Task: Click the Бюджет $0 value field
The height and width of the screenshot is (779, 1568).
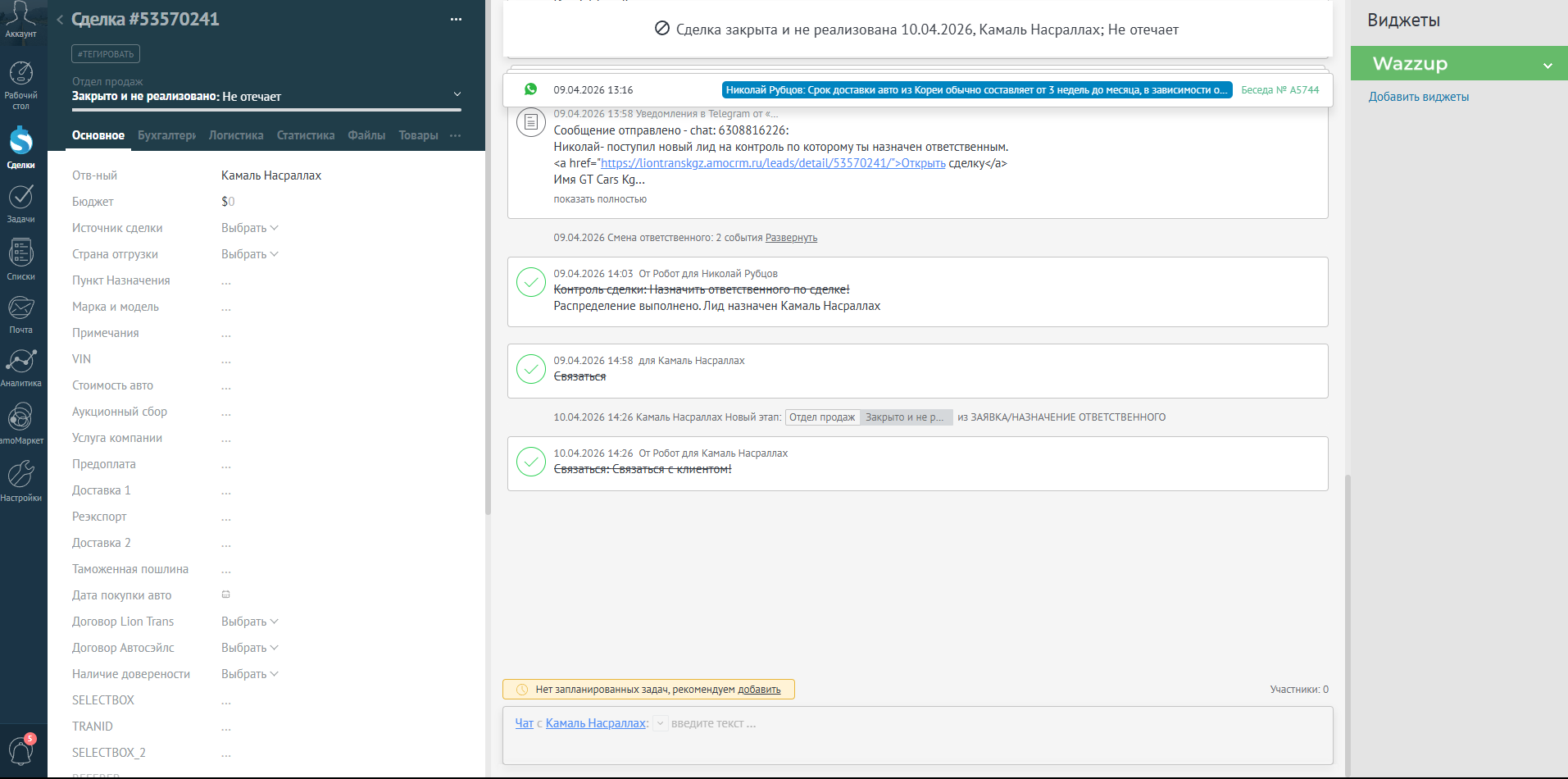Action: coord(228,202)
